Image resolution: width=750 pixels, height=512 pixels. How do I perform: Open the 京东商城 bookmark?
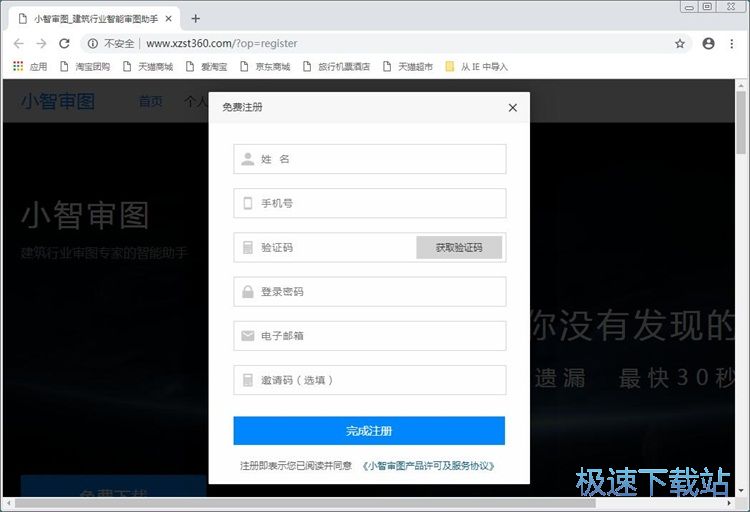coord(265,67)
